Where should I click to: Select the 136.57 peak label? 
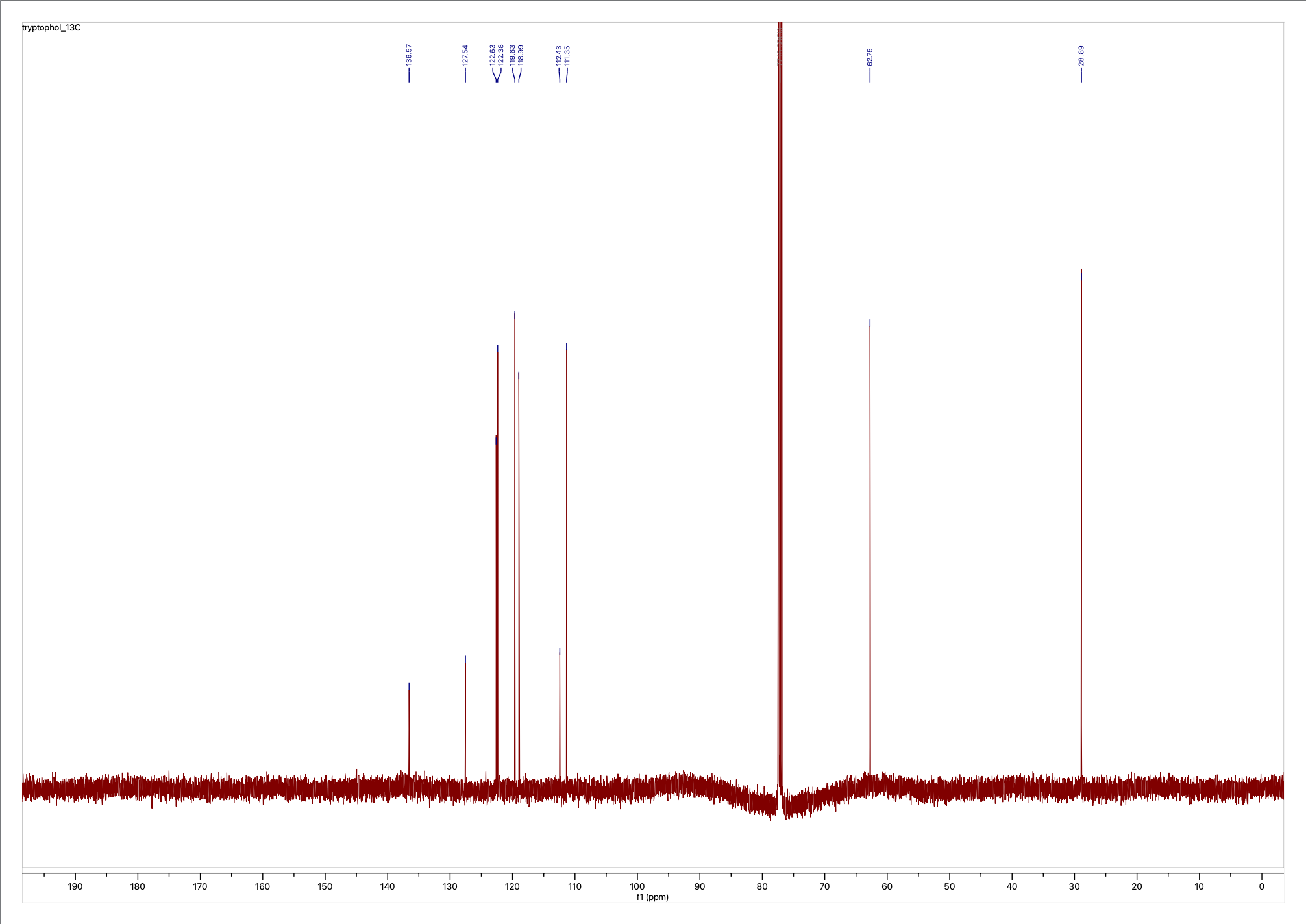pos(409,55)
